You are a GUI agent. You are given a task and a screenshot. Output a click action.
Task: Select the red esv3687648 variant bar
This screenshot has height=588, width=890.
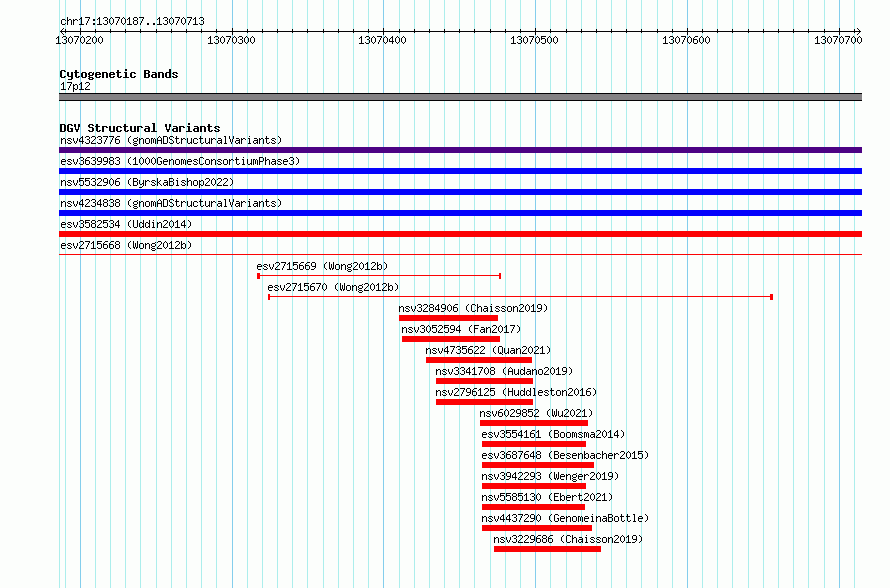[x=538, y=465]
